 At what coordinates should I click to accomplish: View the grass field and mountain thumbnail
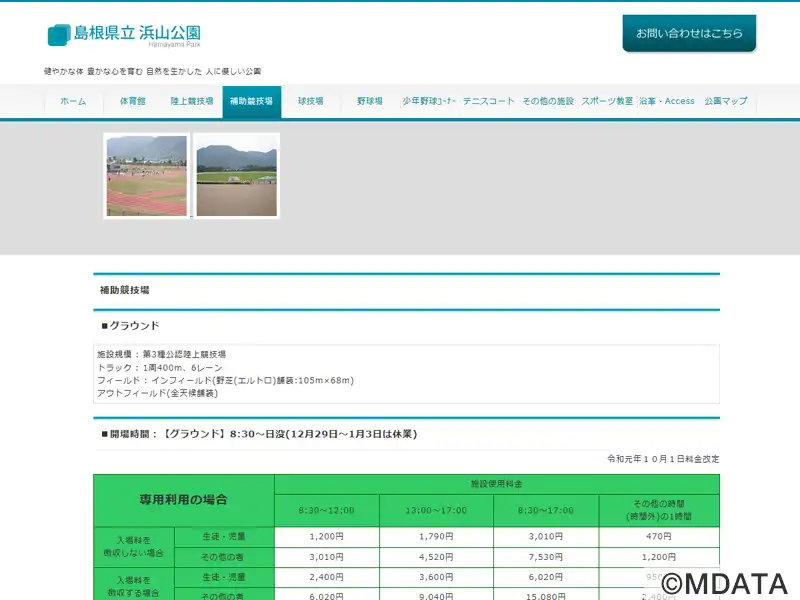pyautogui.click(x=236, y=176)
